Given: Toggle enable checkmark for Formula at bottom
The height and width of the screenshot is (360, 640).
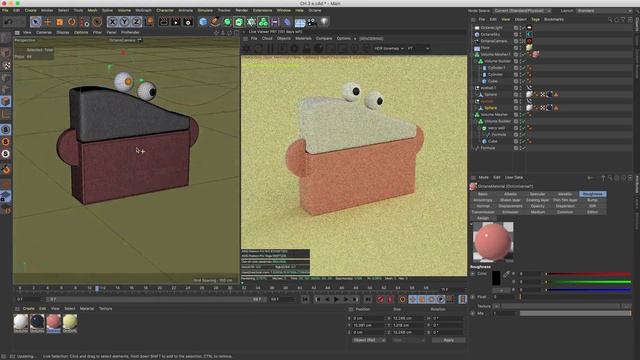Looking at the screenshot, I should (523, 148).
